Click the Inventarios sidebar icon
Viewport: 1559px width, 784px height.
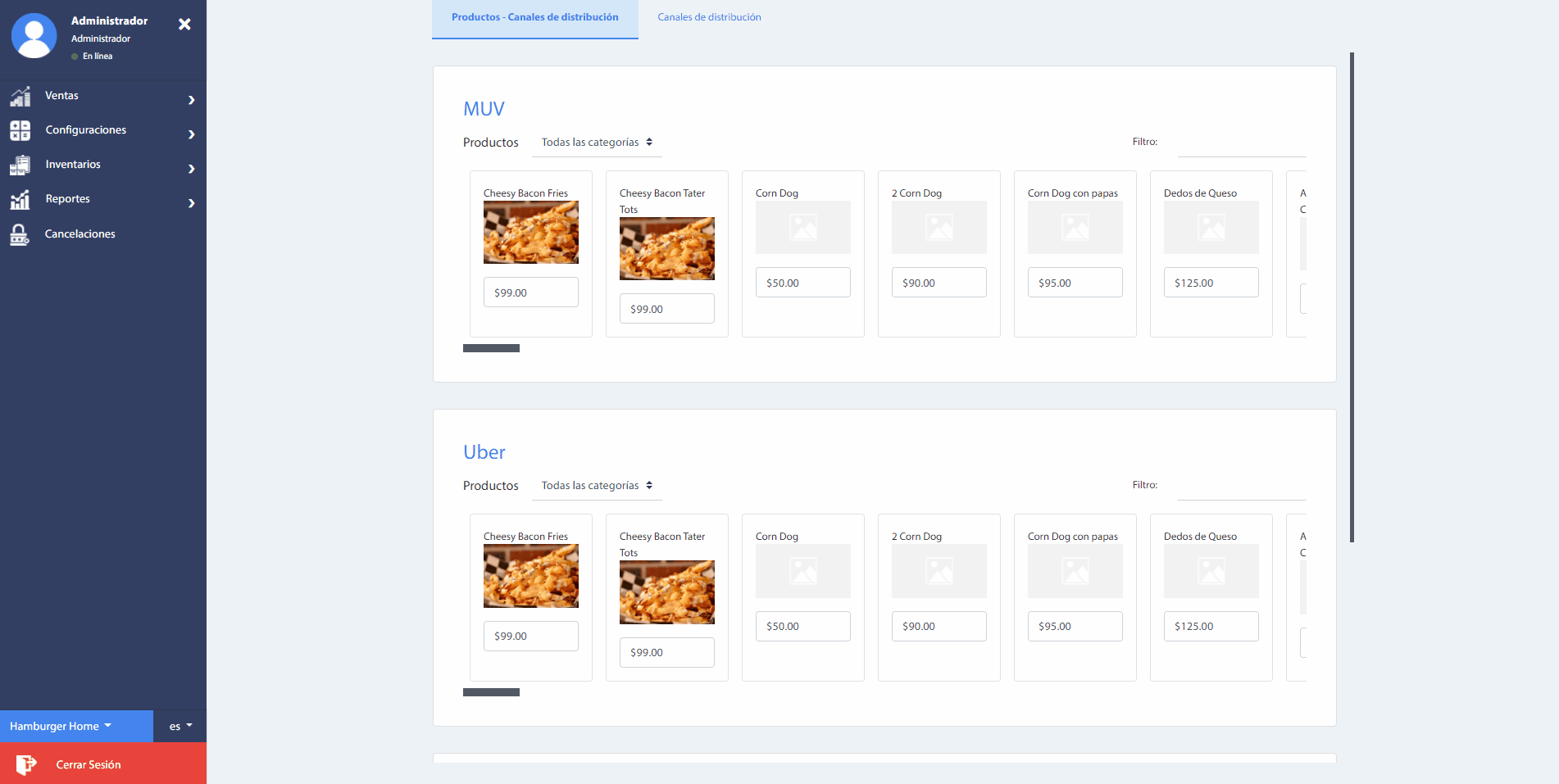point(20,165)
